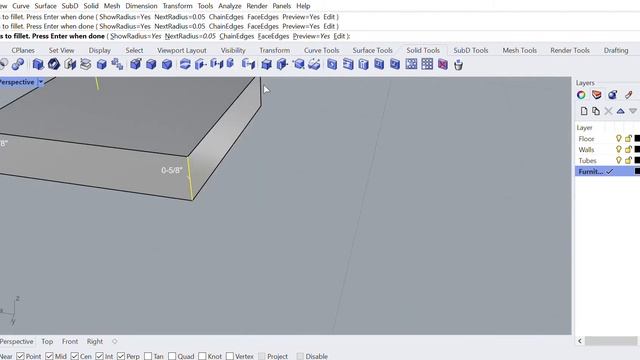Switch to the Surface Tools toolbar tab
This screenshot has width=640, height=360.
coord(372,50)
